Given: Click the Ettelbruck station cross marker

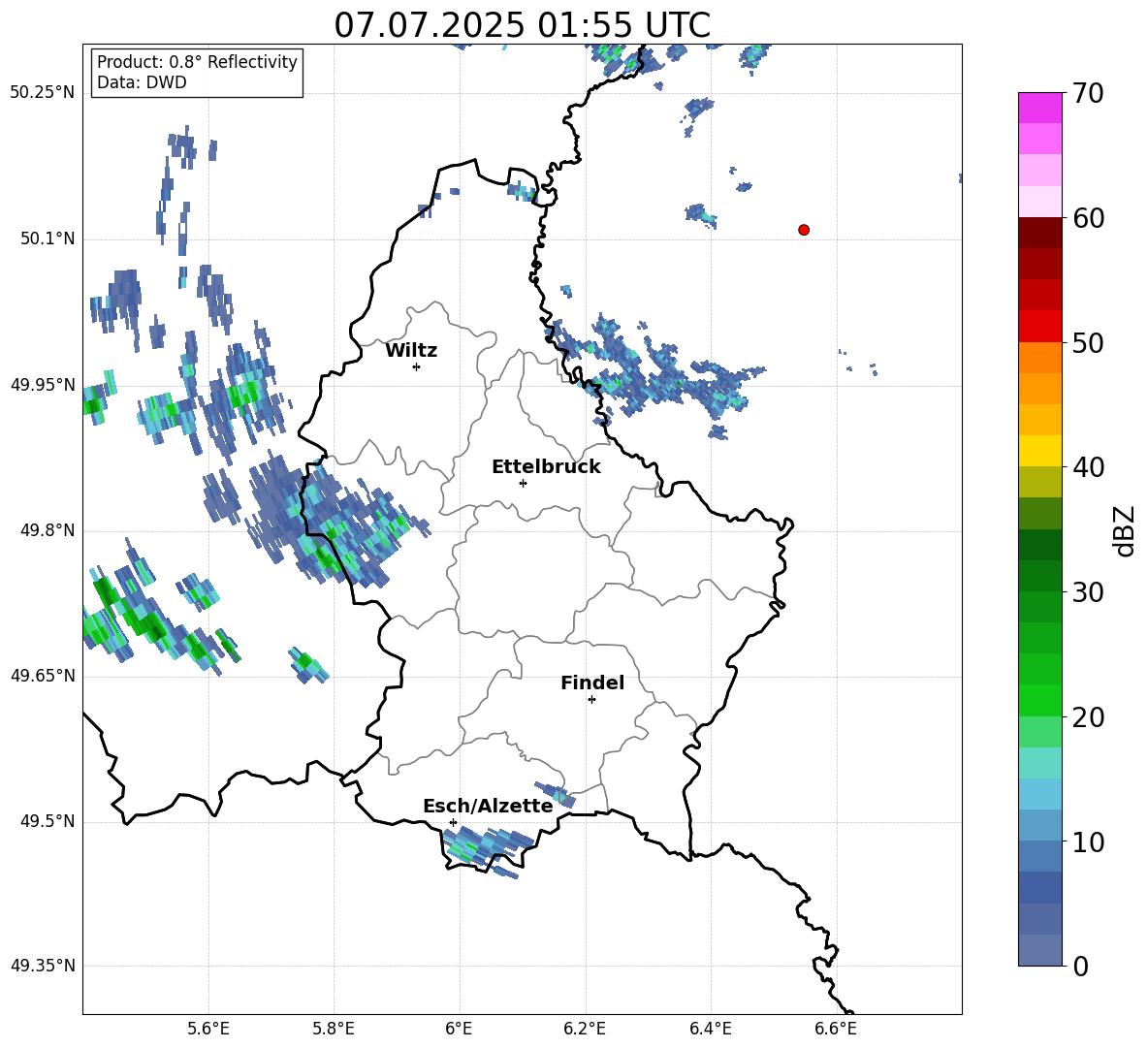Looking at the screenshot, I should point(523,483).
